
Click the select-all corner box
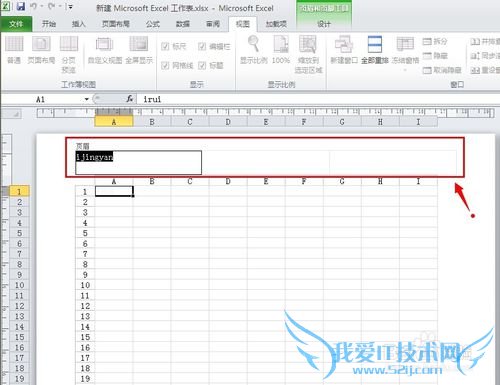tap(12, 114)
